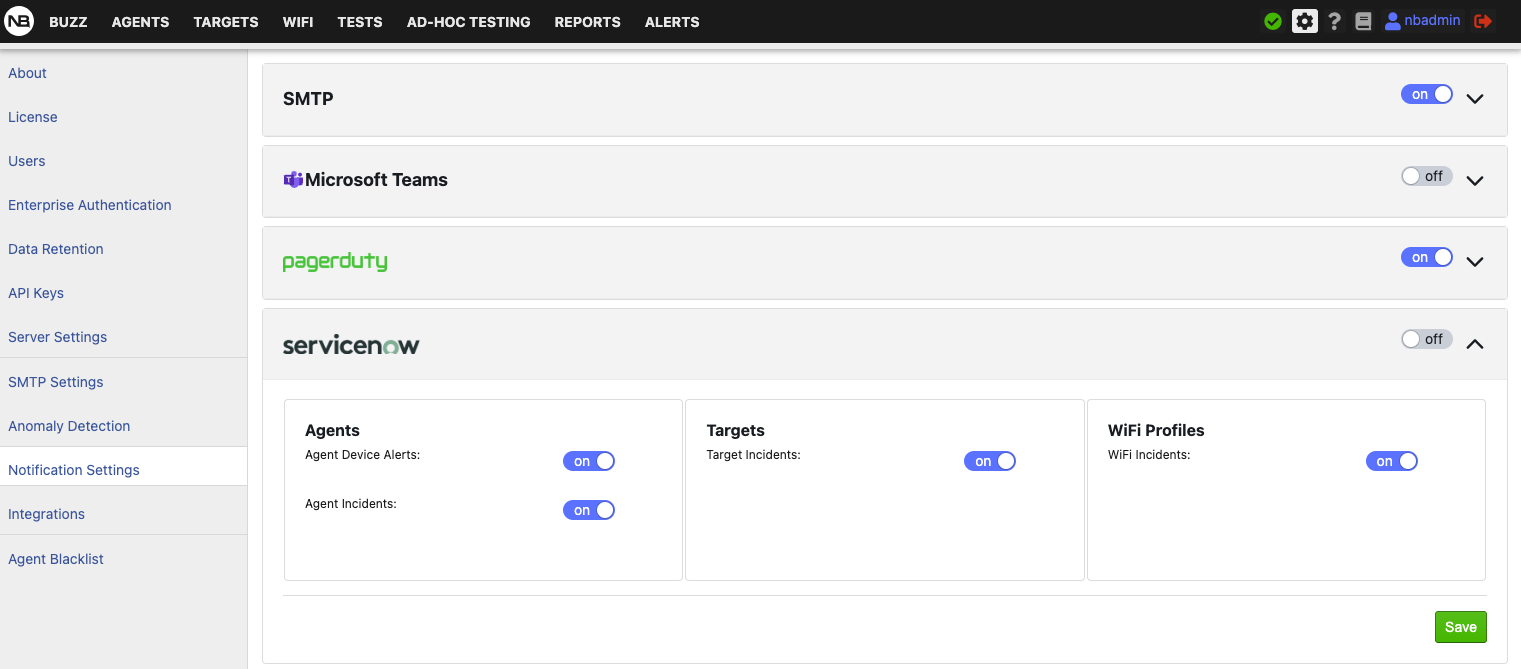This screenshot has width=1521, height=669.
Task: Click the Agents card heading
Action: 332,430
